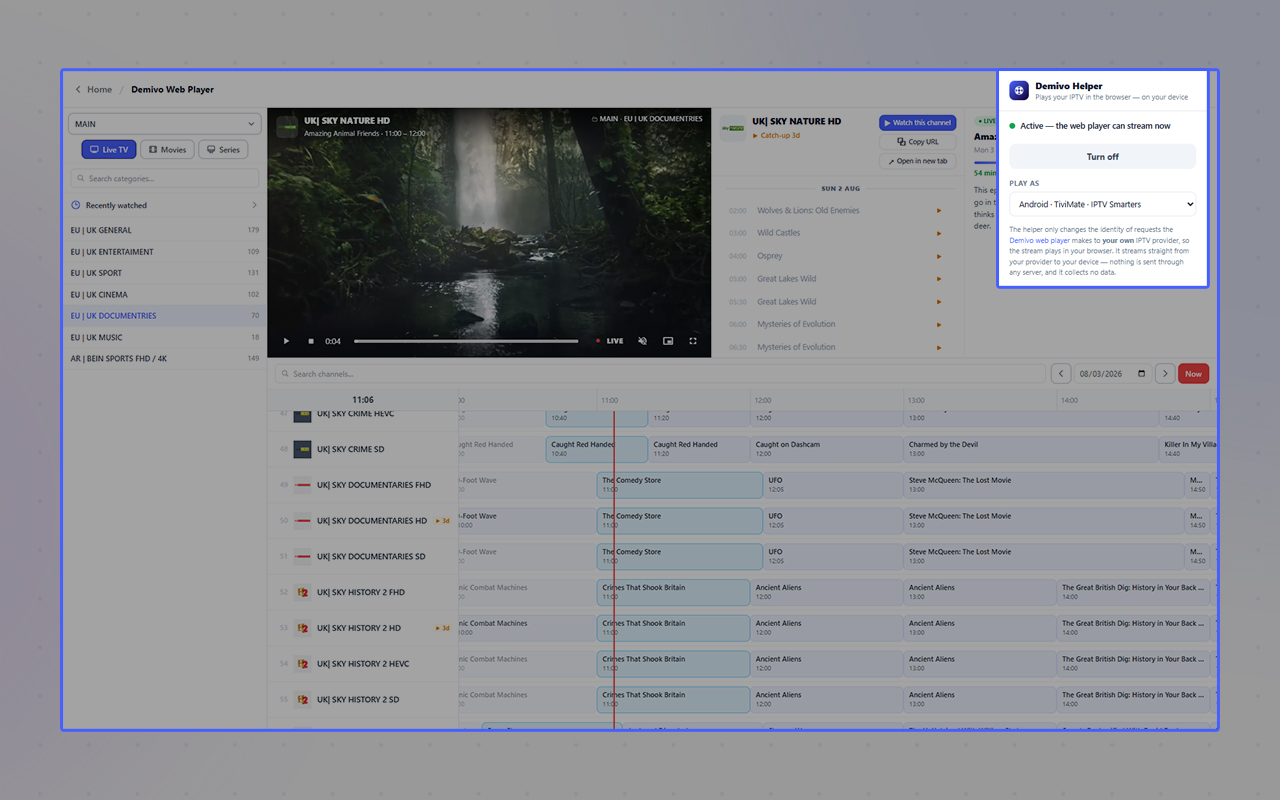Click the 3d catch-up badge on SKY HISTORY 2 HD
Screen dimensions: 1280x800
[x=442, y=628]
